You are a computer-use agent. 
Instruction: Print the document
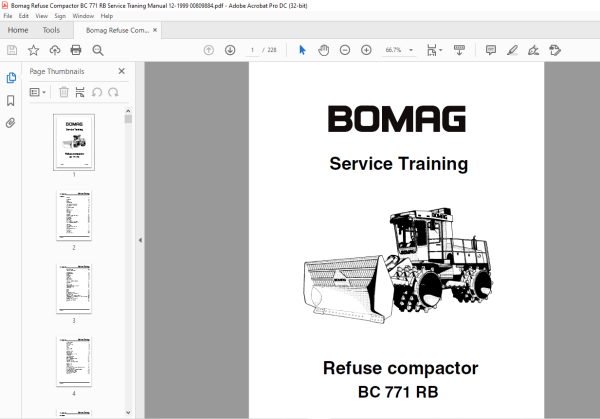coord(76,50)
